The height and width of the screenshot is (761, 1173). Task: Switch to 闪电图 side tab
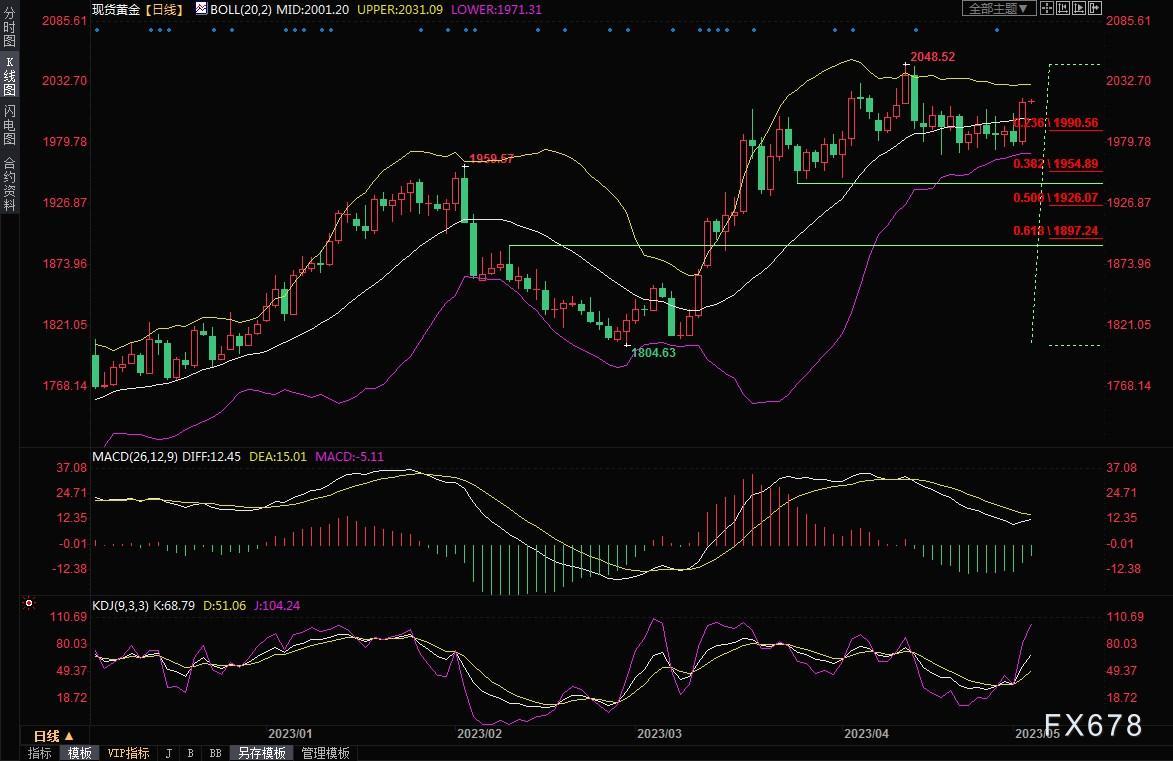click(x=9, y=124)
